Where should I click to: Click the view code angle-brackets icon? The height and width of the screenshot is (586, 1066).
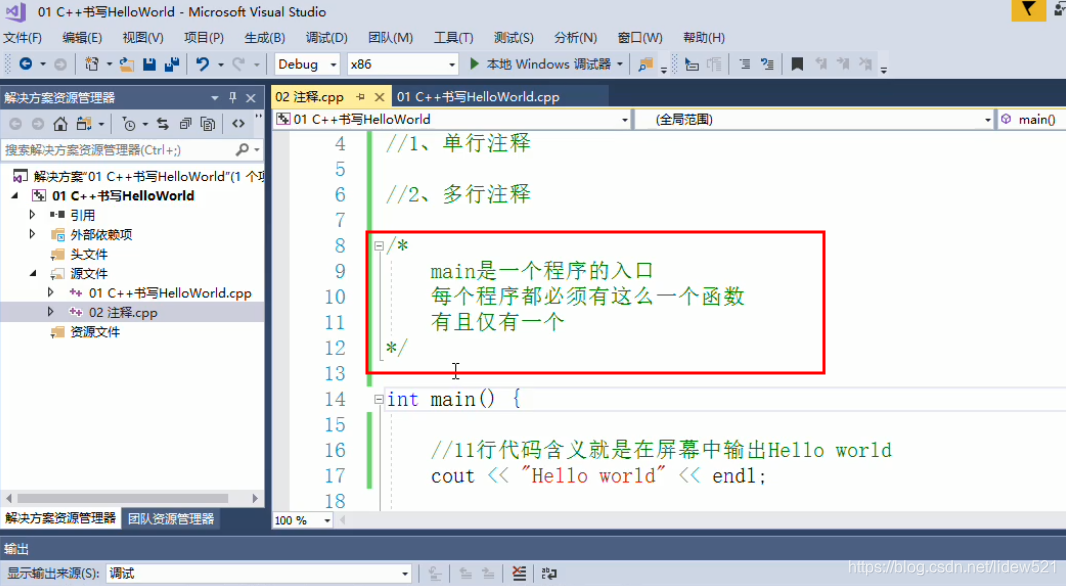coord(238,124)
